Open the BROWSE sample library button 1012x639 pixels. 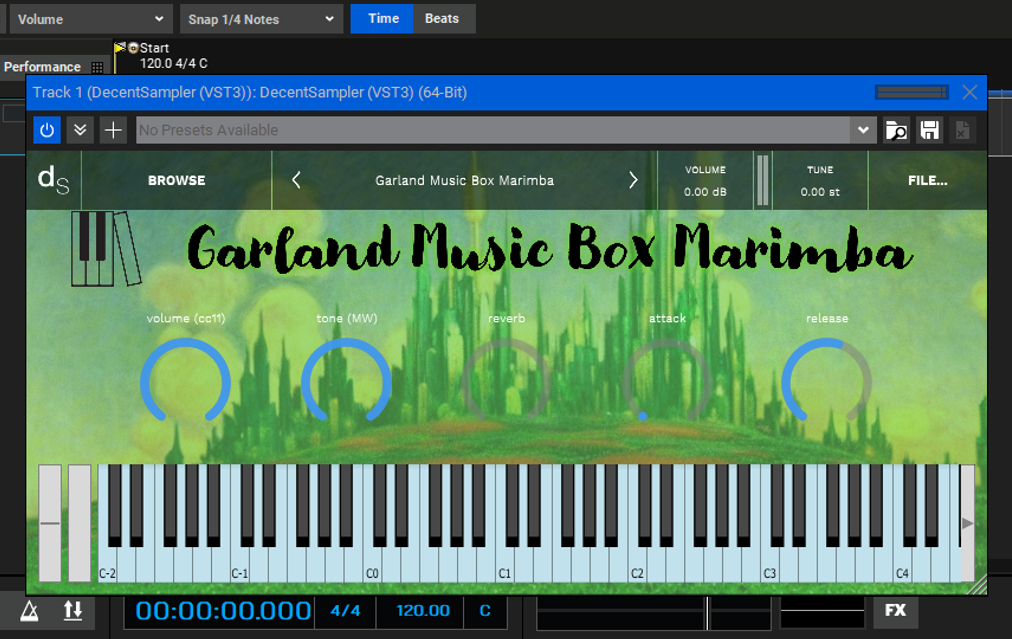pos(177,181)
